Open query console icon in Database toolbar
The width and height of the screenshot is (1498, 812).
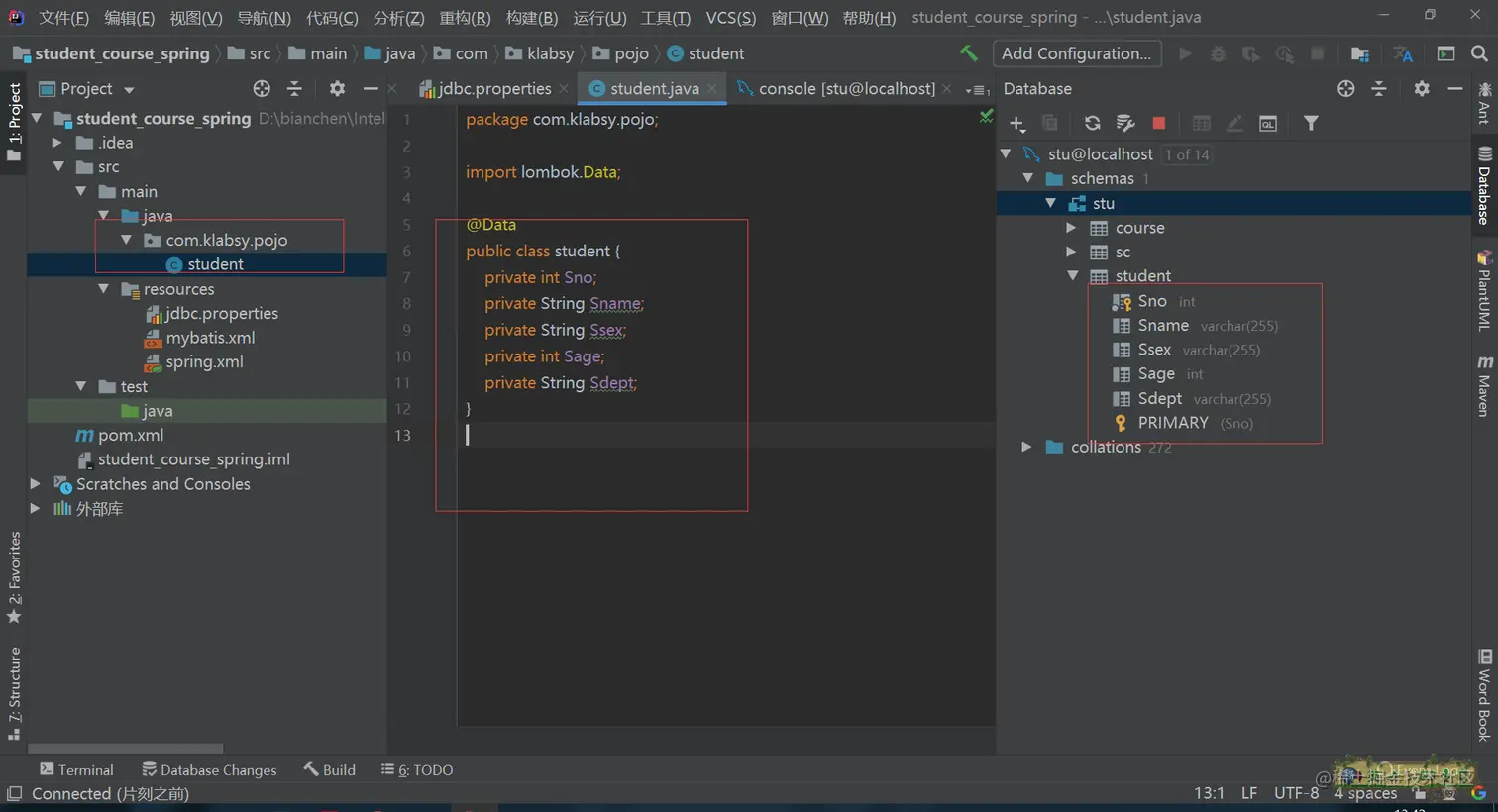click(1267, 123)
